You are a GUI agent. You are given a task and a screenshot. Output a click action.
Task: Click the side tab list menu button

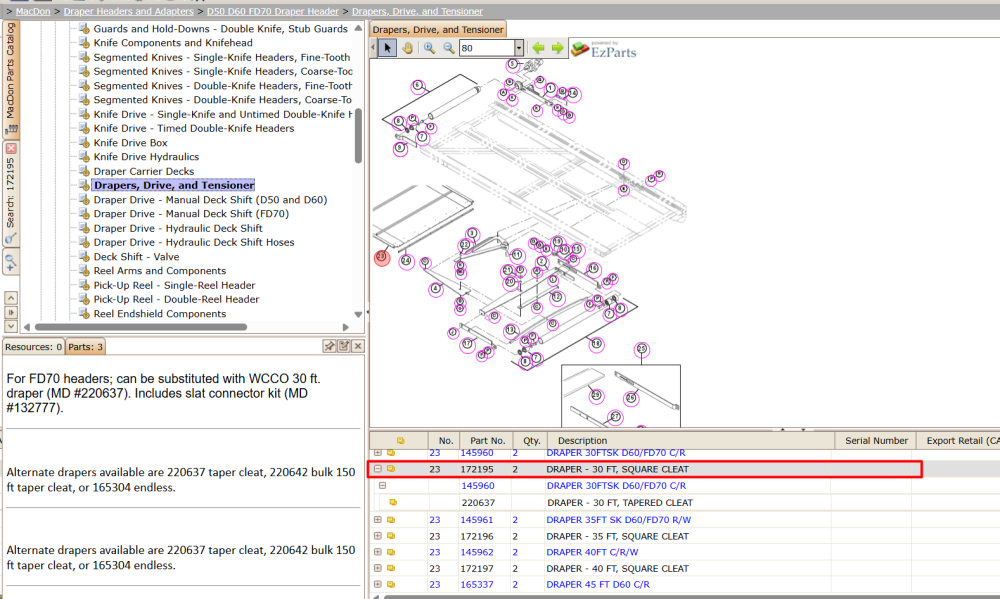[x=11, y=312]
